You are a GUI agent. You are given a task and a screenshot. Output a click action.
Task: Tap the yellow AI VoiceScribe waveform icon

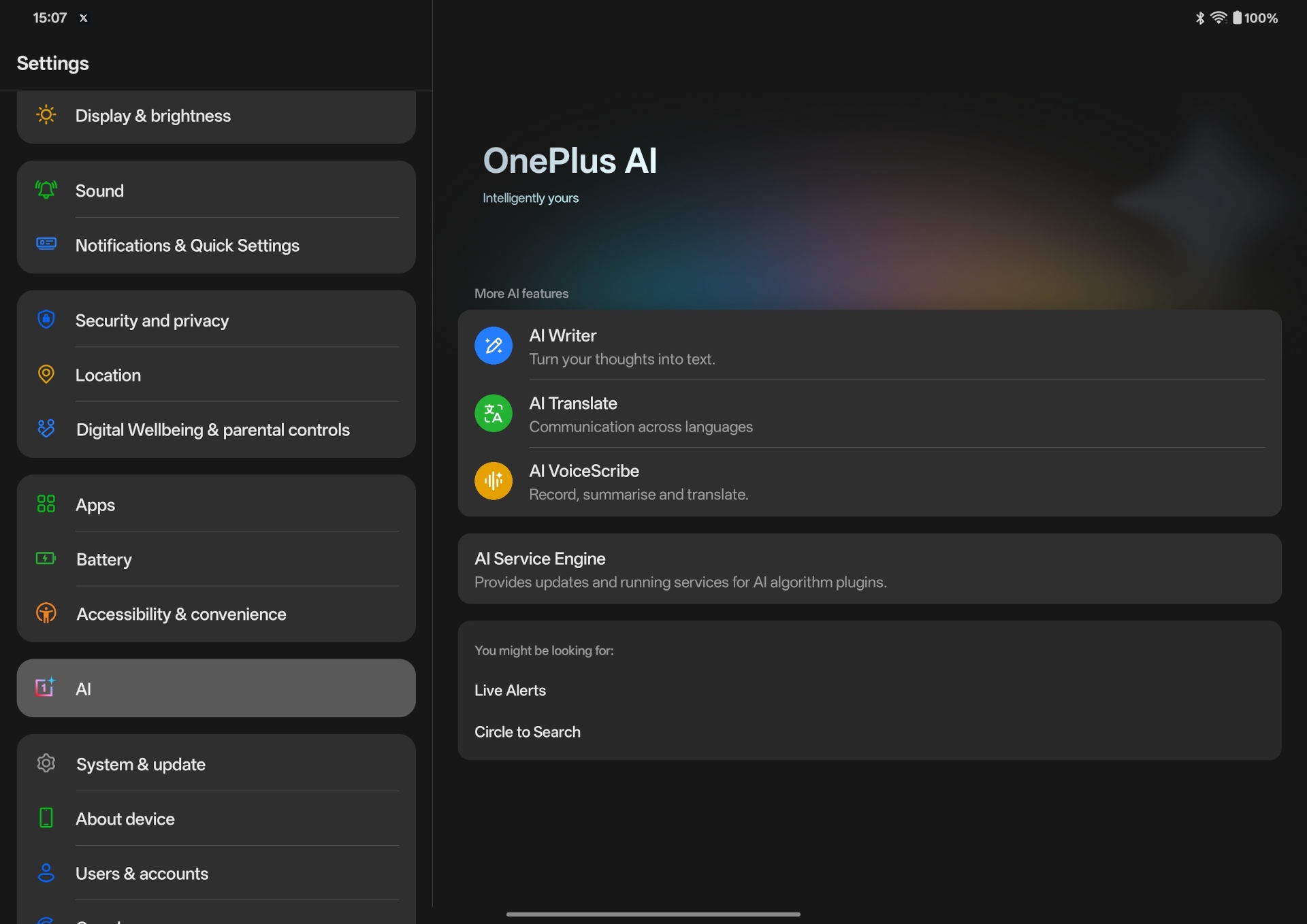[x=493, y=481]
